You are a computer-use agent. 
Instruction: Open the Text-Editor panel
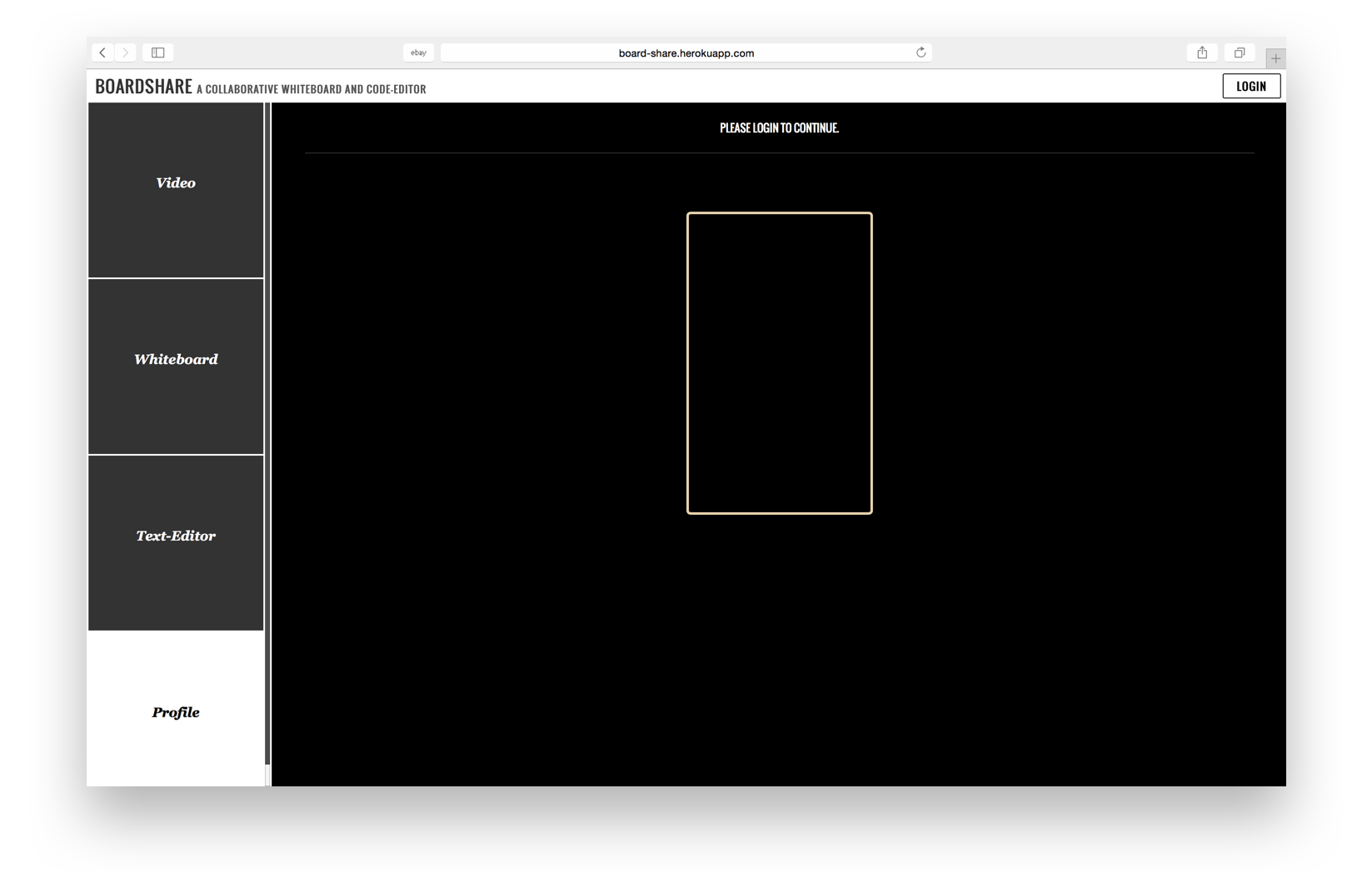(x=176, y=543)
